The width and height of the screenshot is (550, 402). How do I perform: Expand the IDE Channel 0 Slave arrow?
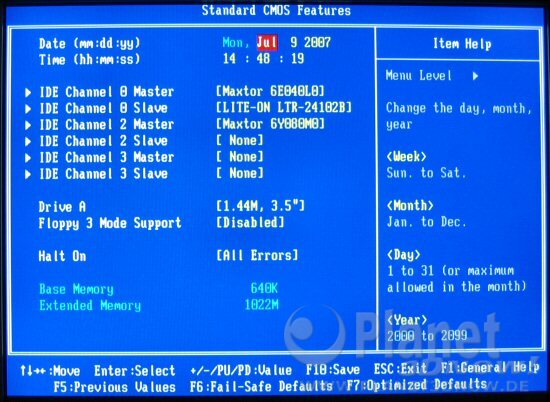(x=28, y=109)
